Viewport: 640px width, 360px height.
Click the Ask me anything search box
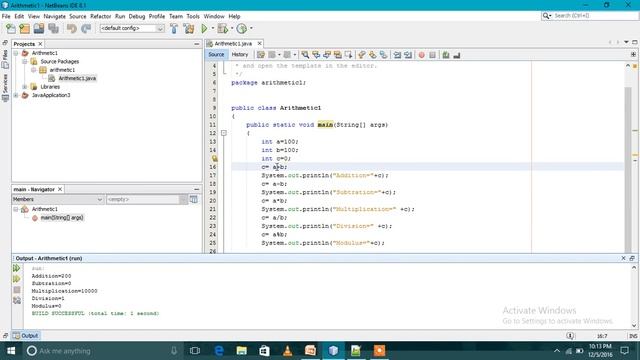coord(102,351)
